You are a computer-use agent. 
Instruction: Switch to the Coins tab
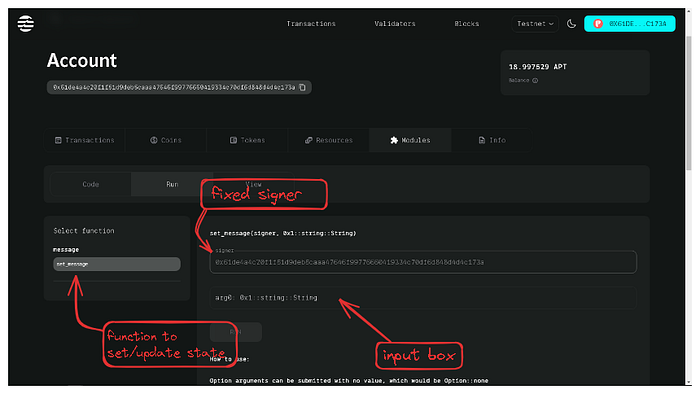[x=166, y=140]
